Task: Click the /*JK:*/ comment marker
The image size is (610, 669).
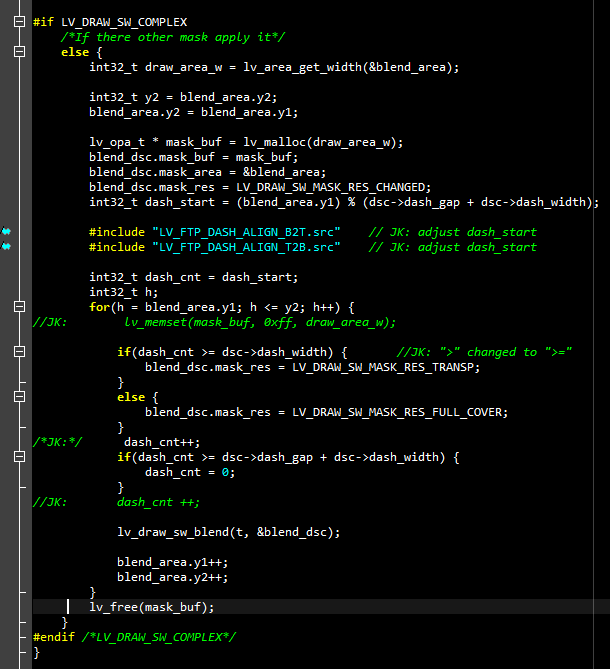Action: point(57,442)
